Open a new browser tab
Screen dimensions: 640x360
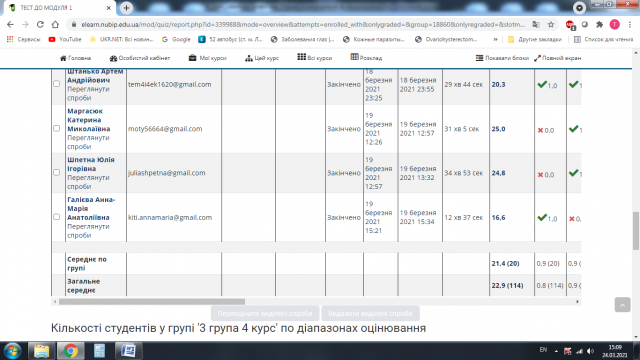pos(126,8)
